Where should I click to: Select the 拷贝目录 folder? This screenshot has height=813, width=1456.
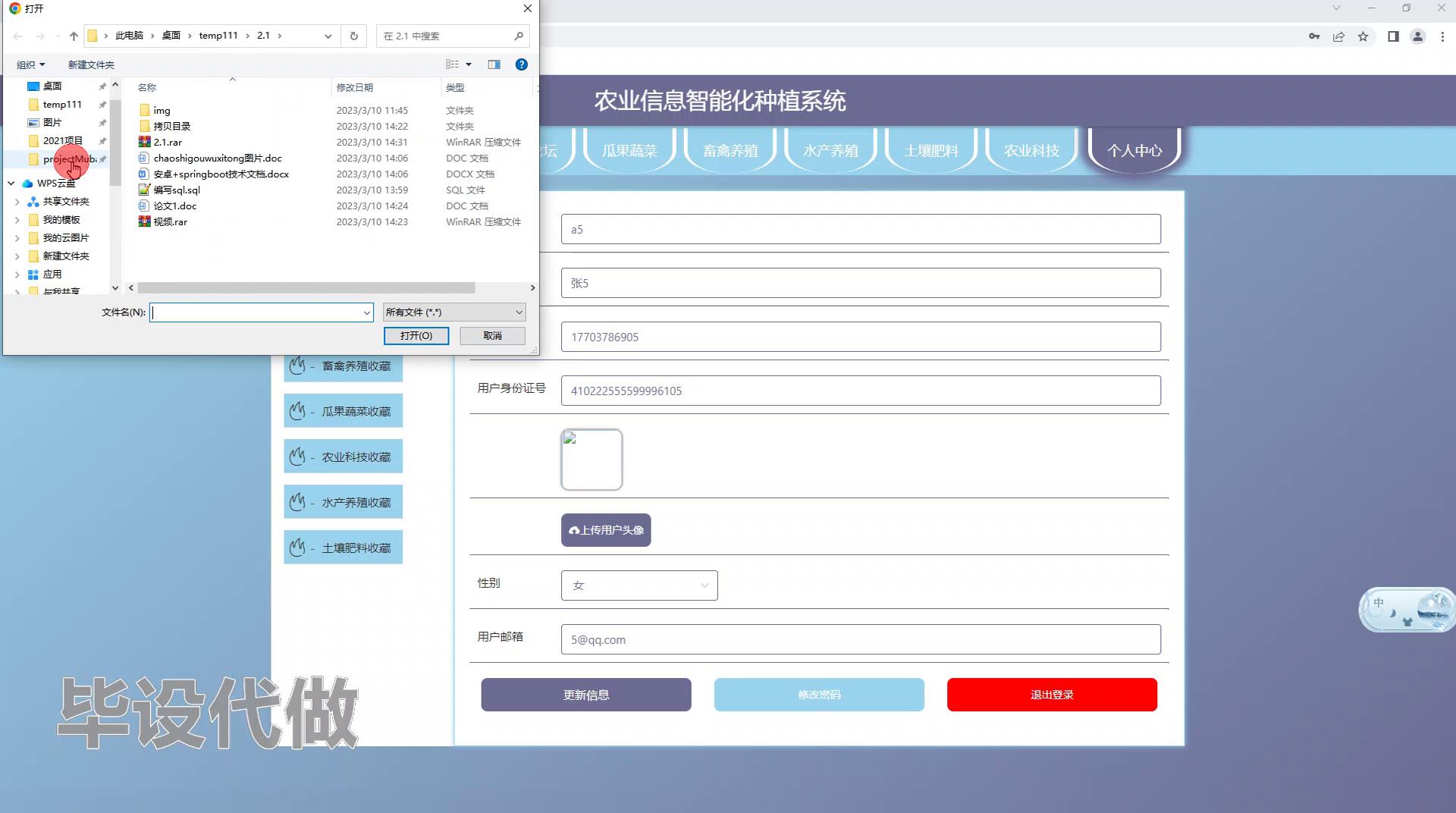(172, 126)
